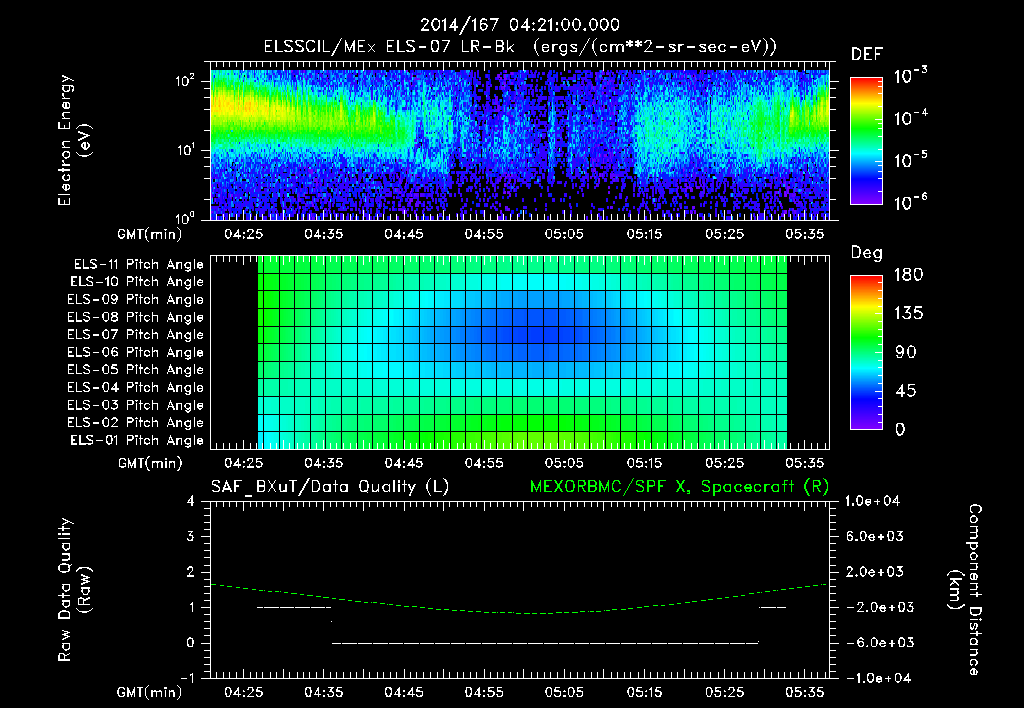Click the 3 tick on Raw Data Quality axis
The image size is (1024, 708).
pyautogui.click(x=191, y=537)
